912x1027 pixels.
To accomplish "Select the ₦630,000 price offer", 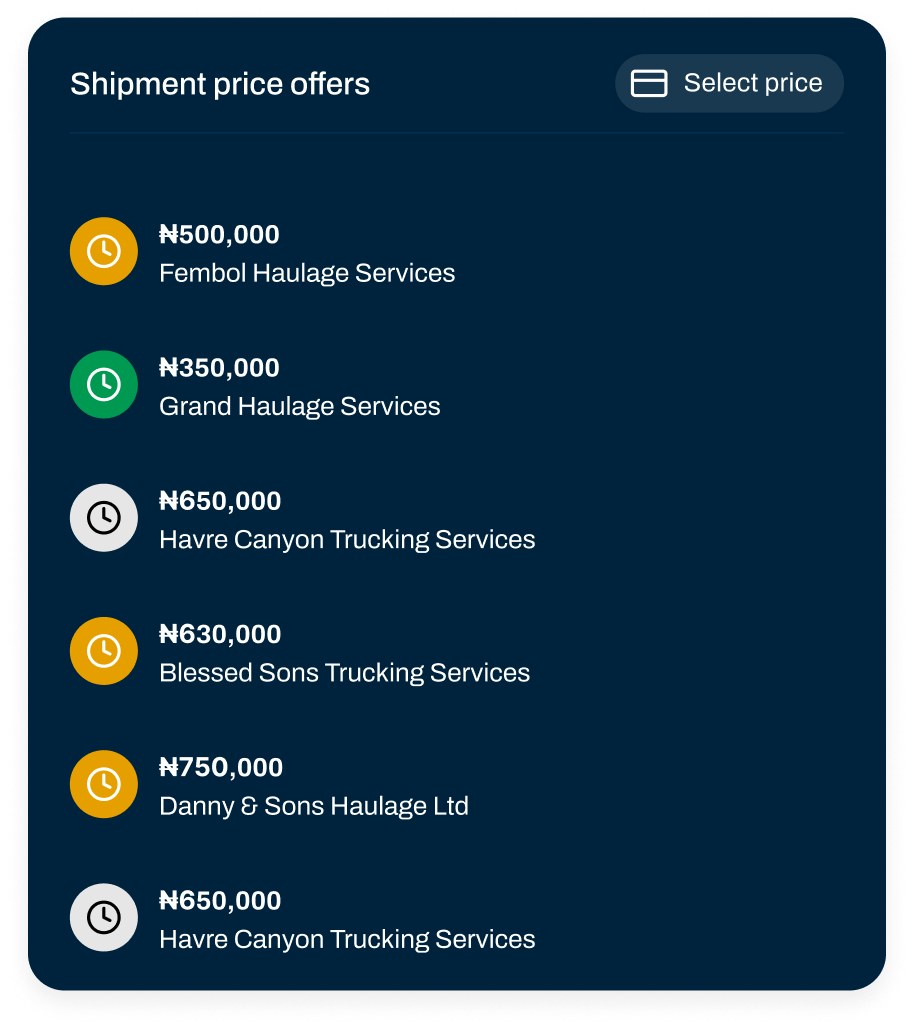I will (x=220, y=634).
